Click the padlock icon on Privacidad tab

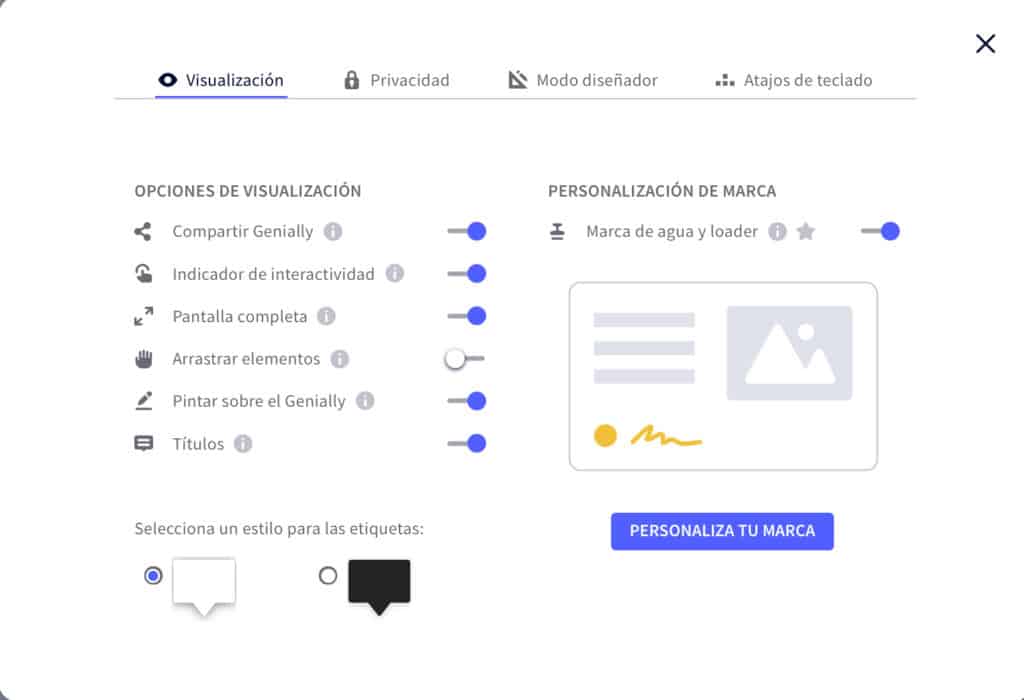pos(351,80)
